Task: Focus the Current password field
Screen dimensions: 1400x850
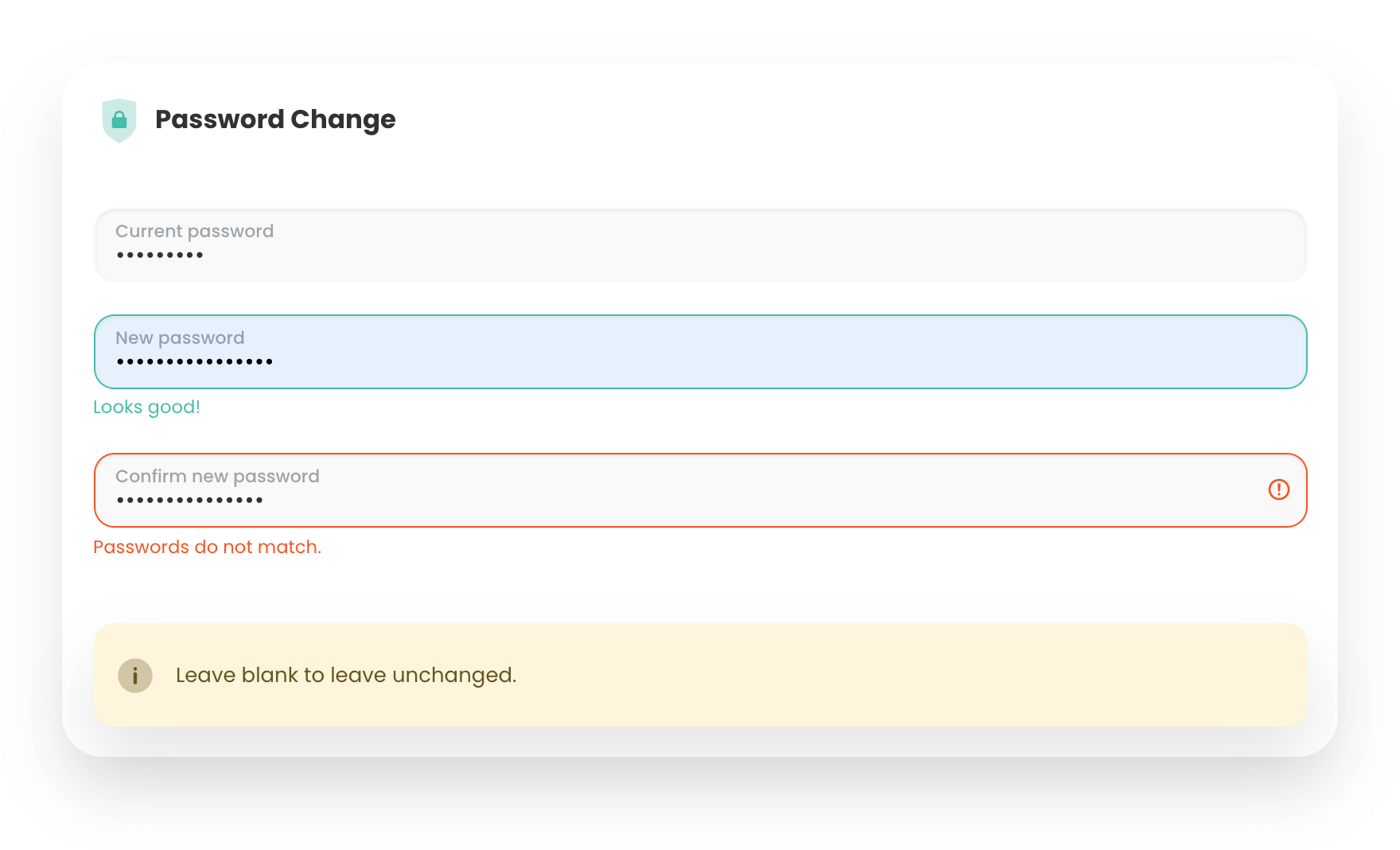Action: coord(700,245)
